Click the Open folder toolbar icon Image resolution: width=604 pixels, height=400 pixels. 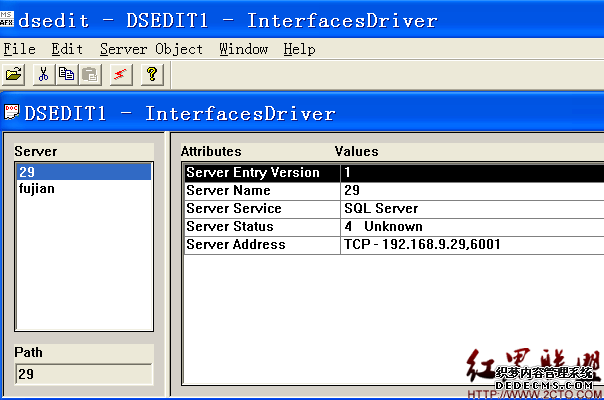[x=14, y=74]
